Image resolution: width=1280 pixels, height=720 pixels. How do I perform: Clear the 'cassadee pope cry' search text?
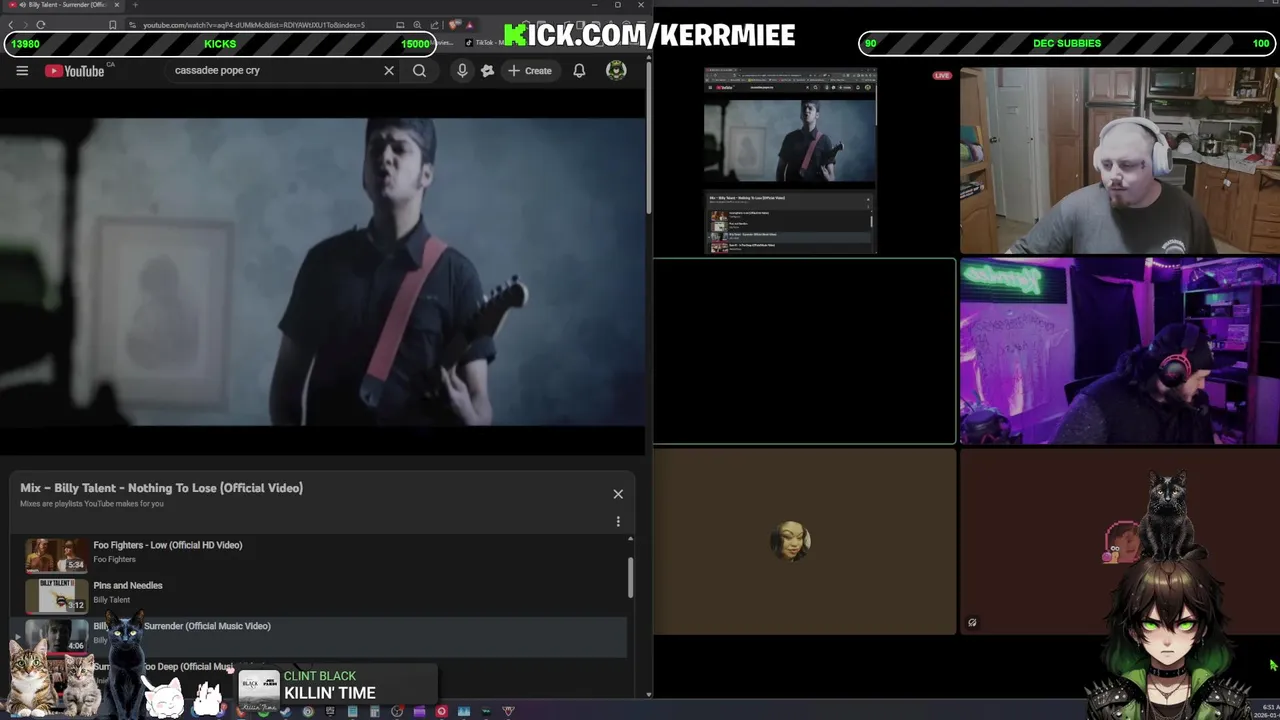[389, 71]
